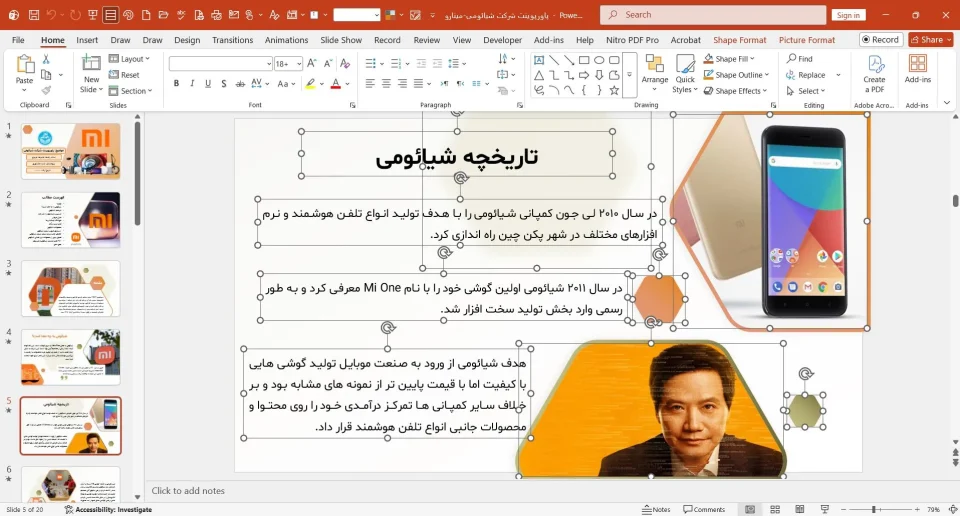Decrease font size
960x516 pixels.
point(328,63)
